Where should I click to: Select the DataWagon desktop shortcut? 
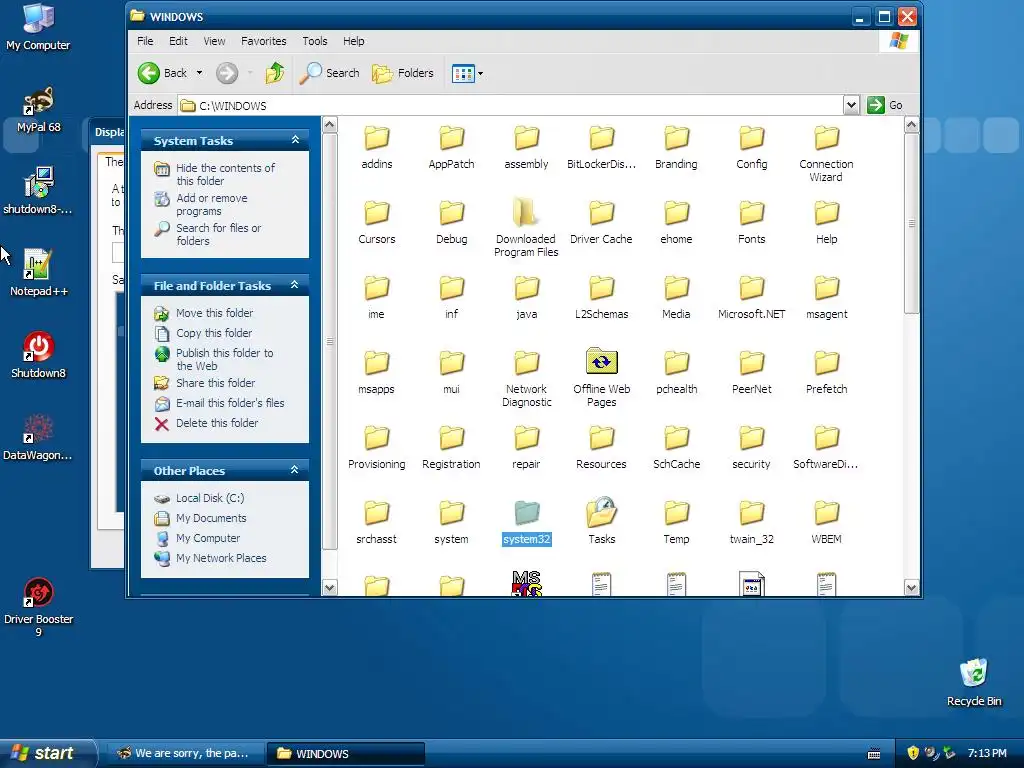pyautogui.click(x=38, y=438)
